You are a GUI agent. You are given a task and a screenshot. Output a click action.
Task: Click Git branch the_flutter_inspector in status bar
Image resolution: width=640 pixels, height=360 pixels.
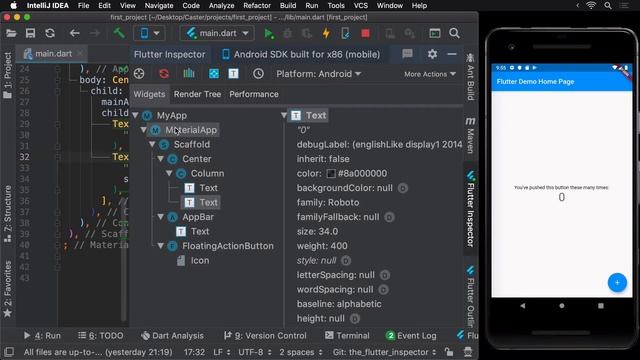pyautogui.click(x=384, y=352)
